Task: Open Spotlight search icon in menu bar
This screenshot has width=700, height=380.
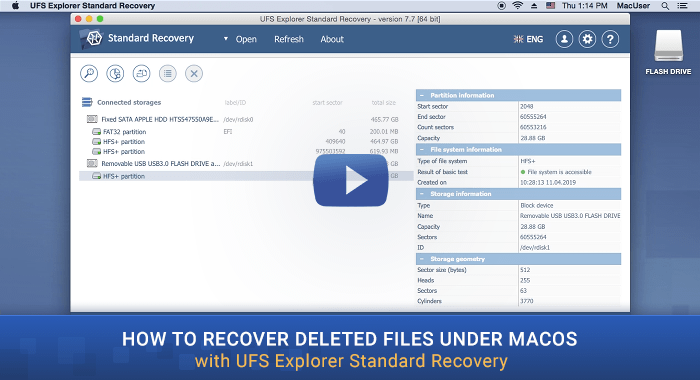Action: [665, 6]
